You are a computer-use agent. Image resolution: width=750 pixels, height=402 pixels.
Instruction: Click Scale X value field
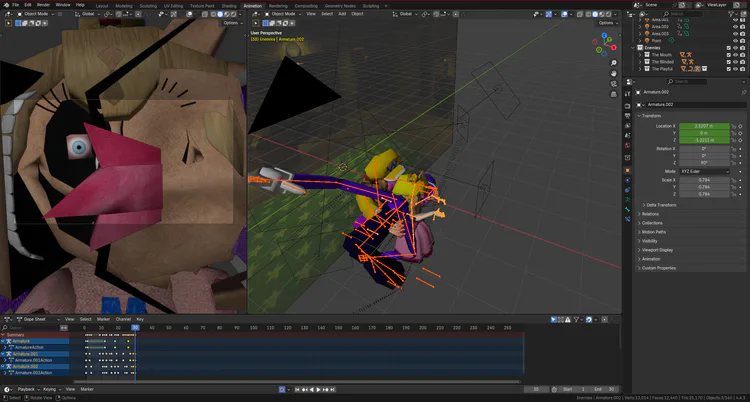tap(705, 180)
